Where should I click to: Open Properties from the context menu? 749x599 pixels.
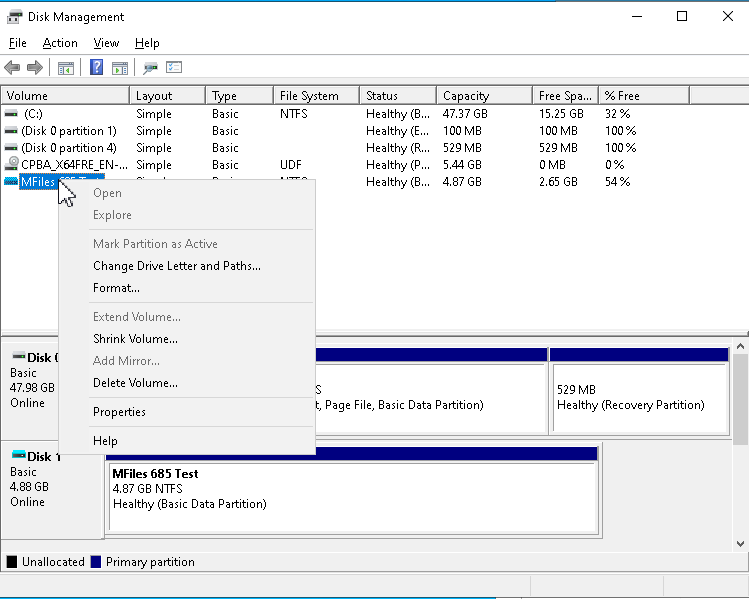119,412
